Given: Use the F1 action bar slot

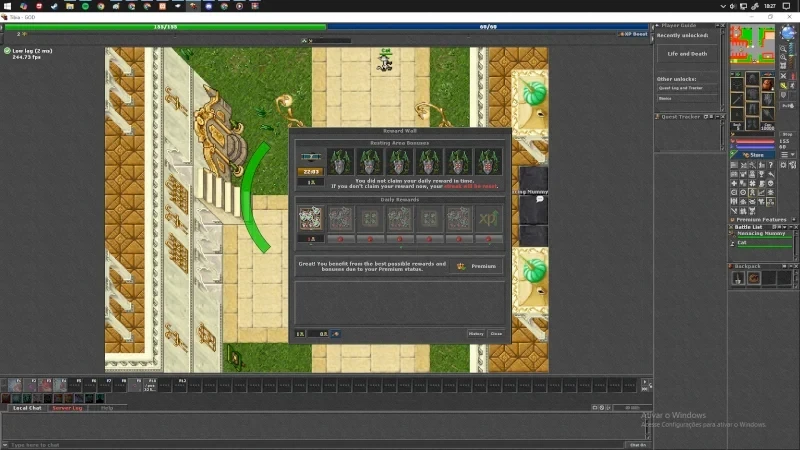Looking at the screenshot, I should tap(15, 385).
